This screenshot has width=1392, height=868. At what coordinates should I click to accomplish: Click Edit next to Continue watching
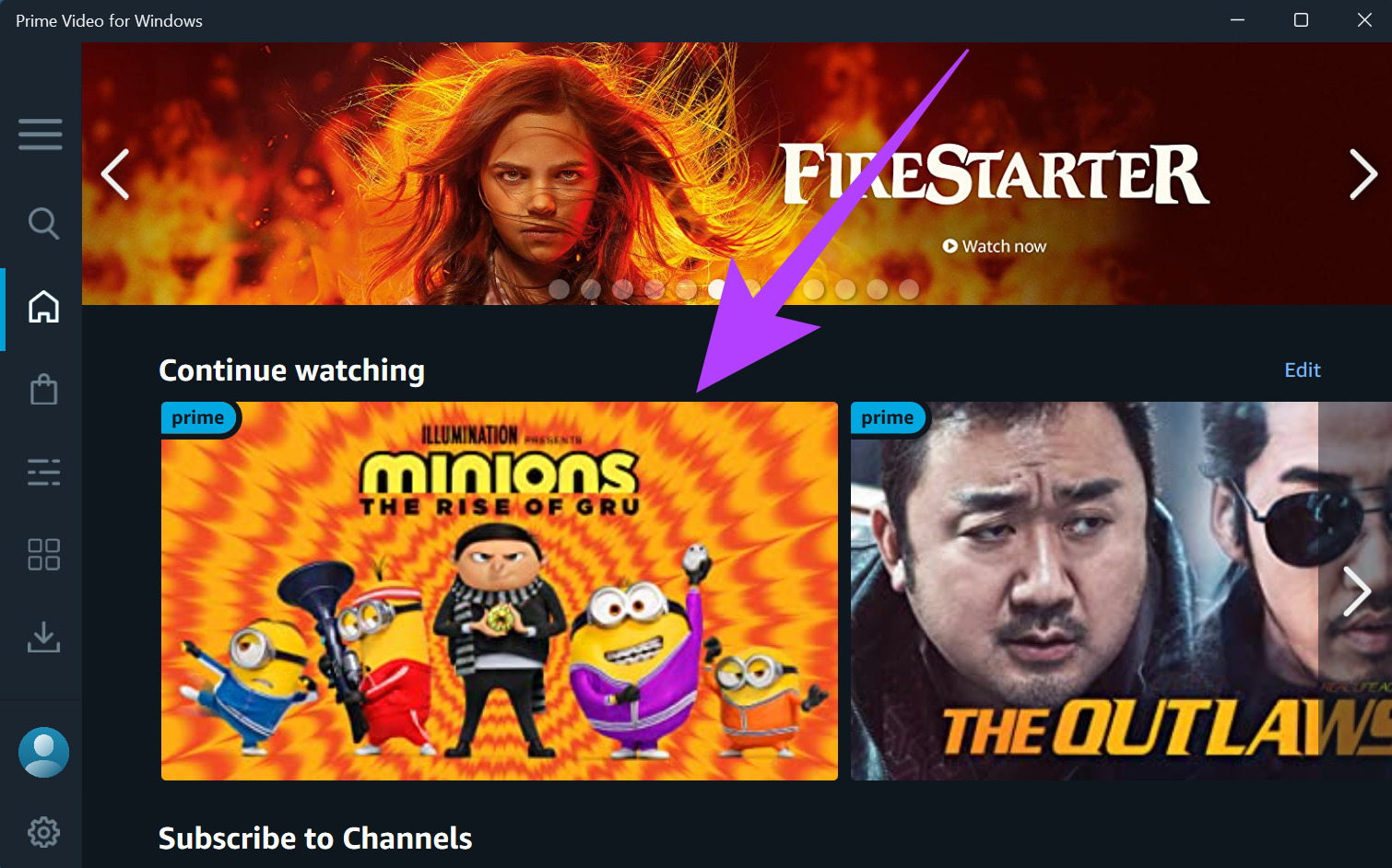(x=1303, y=369)
